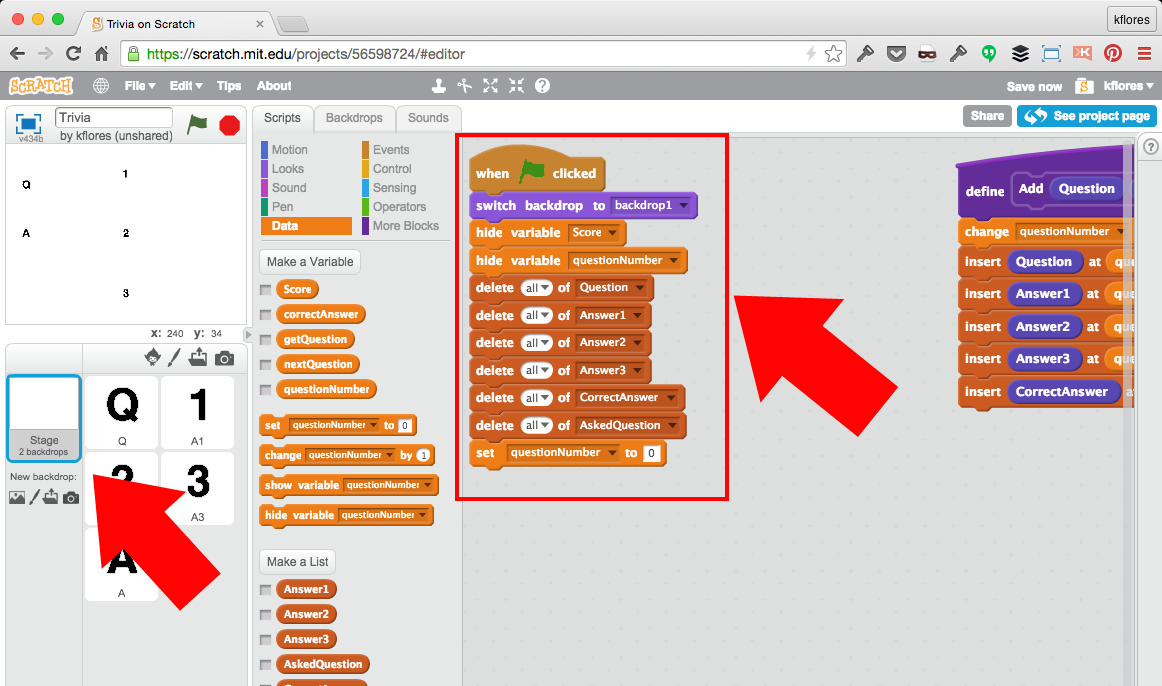Click See project page button
Viewport: 1162px width, 686px height.
pos(1086,116)
